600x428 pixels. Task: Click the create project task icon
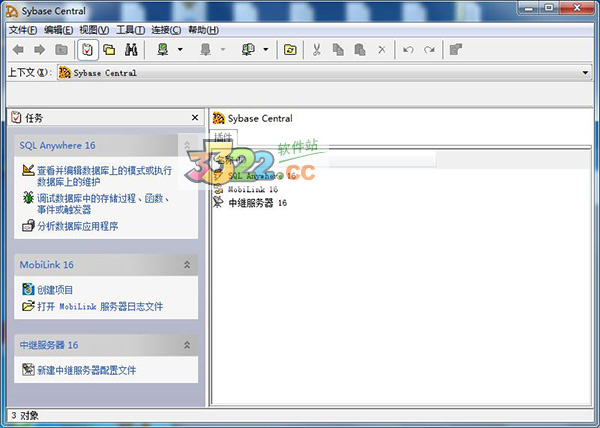(x=28, y=290)
